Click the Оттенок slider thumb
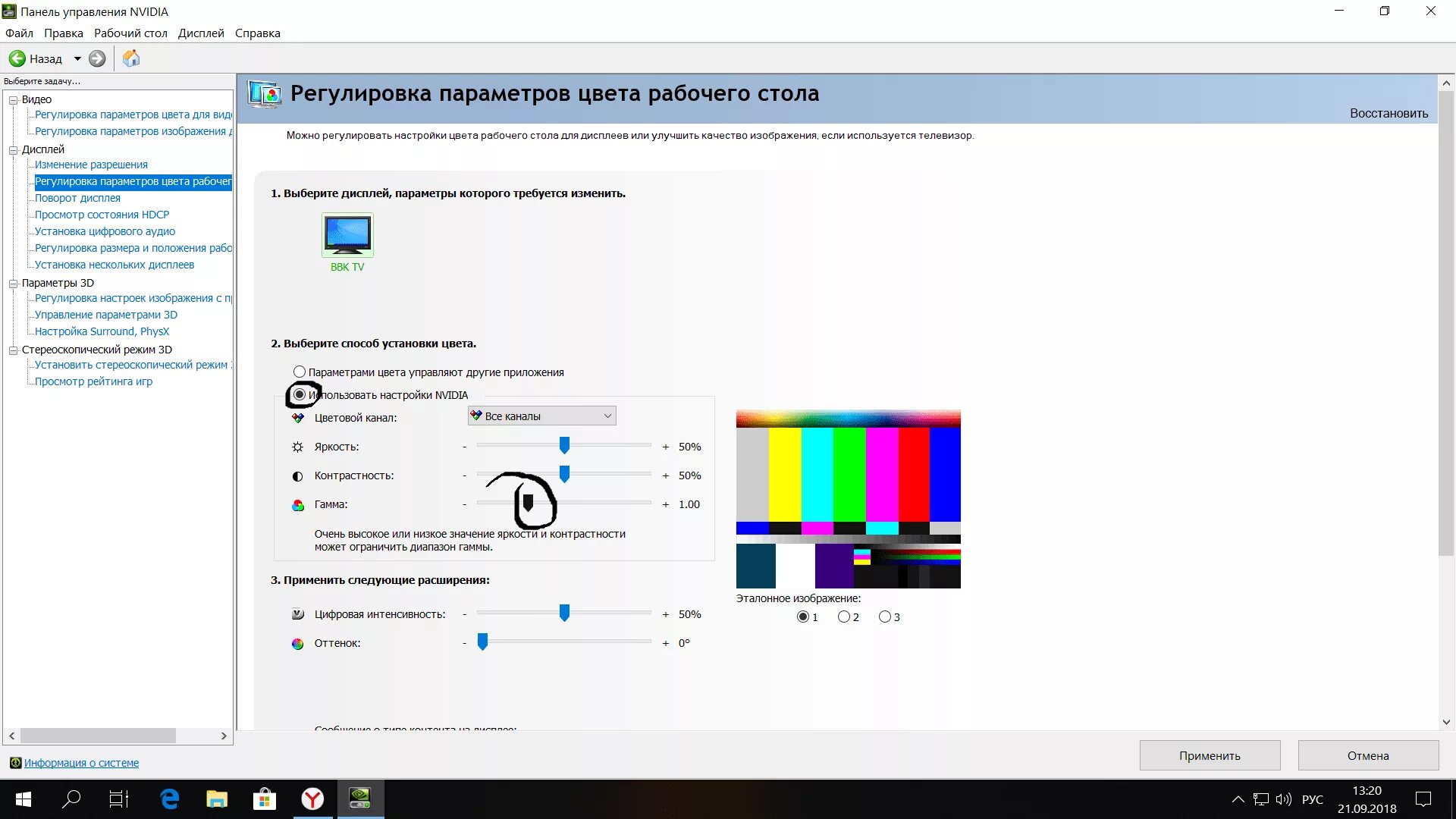1456x819 pixels. (x=482, y=642)
